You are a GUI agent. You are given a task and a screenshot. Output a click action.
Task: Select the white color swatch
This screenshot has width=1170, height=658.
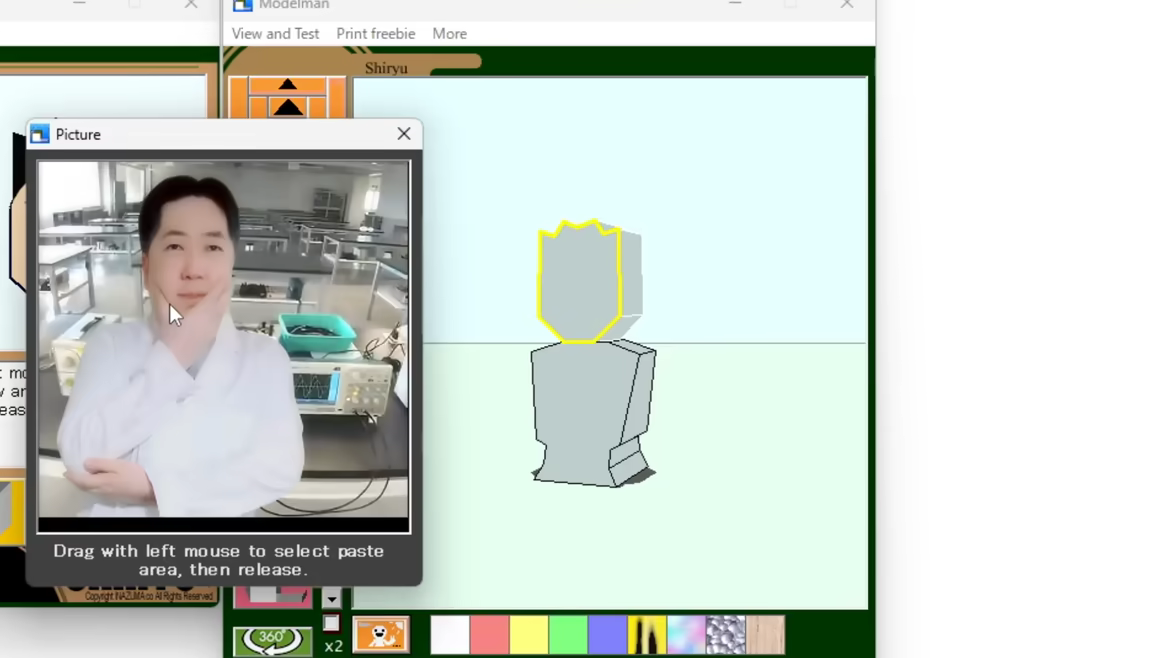coord(450,635)
